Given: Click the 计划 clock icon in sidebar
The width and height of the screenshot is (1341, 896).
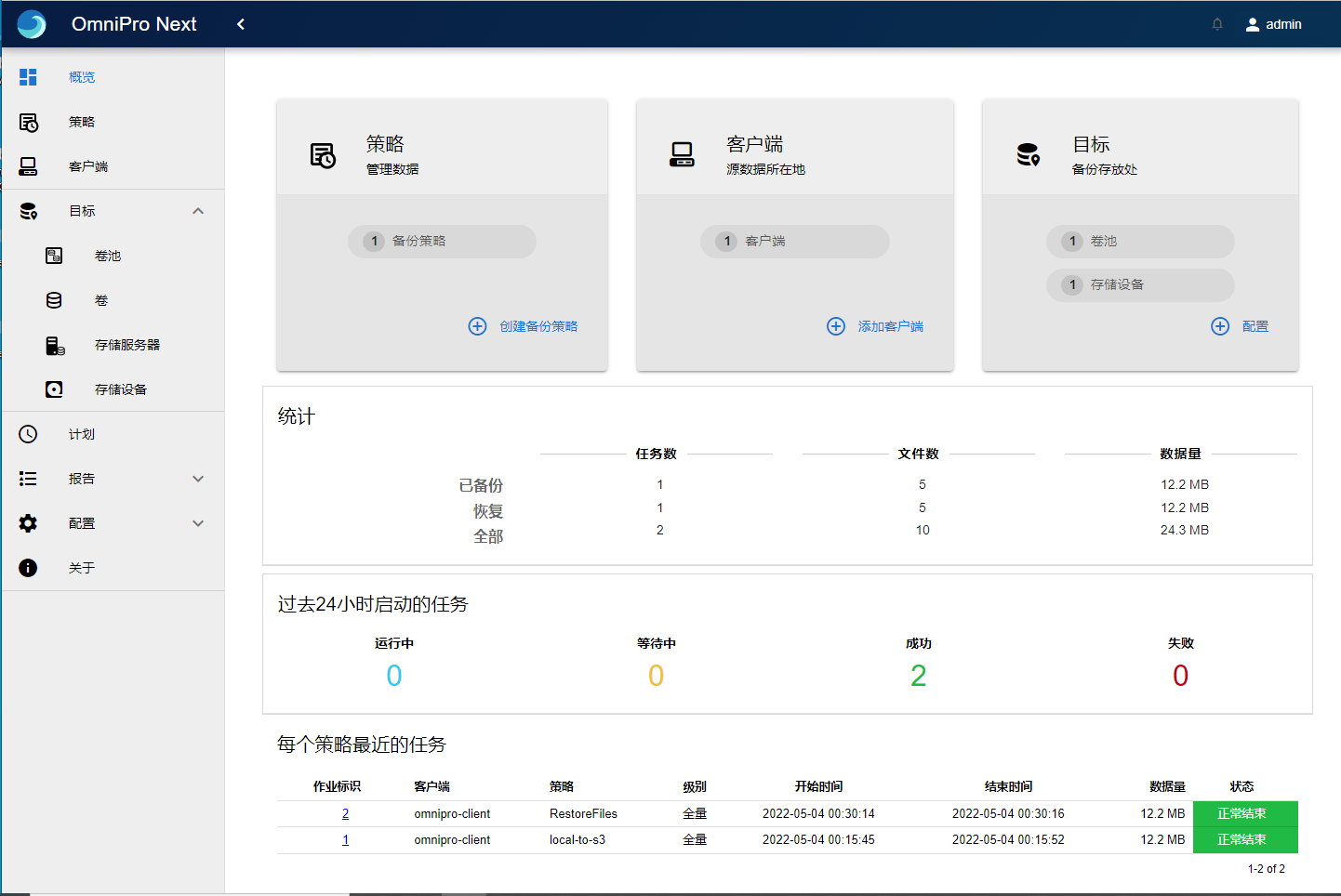Looking at the screenshot, I should click(x=29, y=434).
